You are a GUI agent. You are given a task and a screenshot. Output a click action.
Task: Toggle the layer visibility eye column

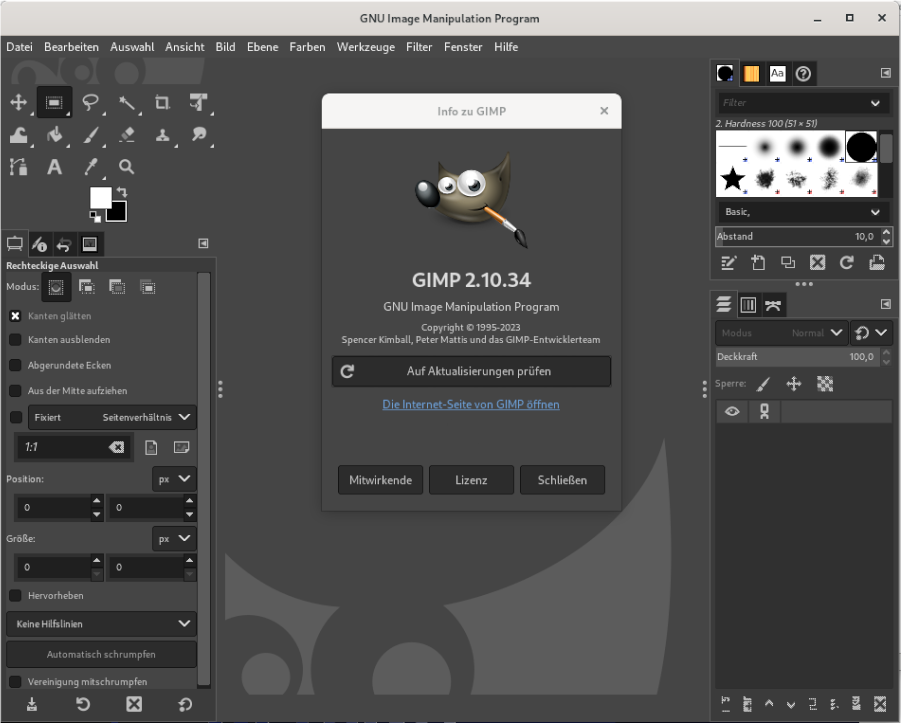(732, 412)
